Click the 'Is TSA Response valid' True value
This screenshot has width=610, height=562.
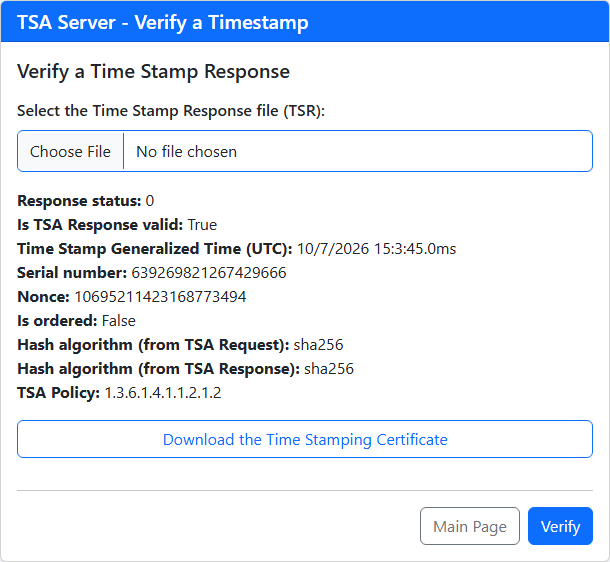[202, 225]
